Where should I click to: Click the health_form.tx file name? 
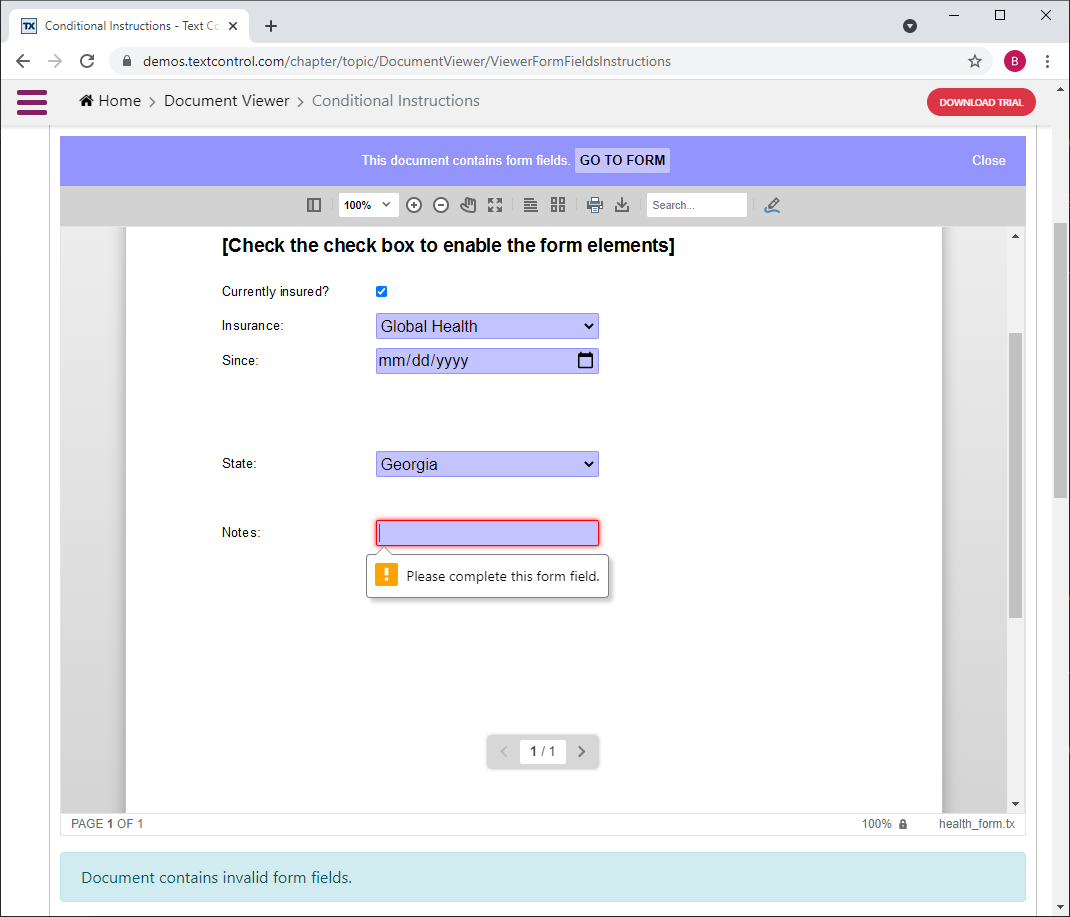coord(977,824)
